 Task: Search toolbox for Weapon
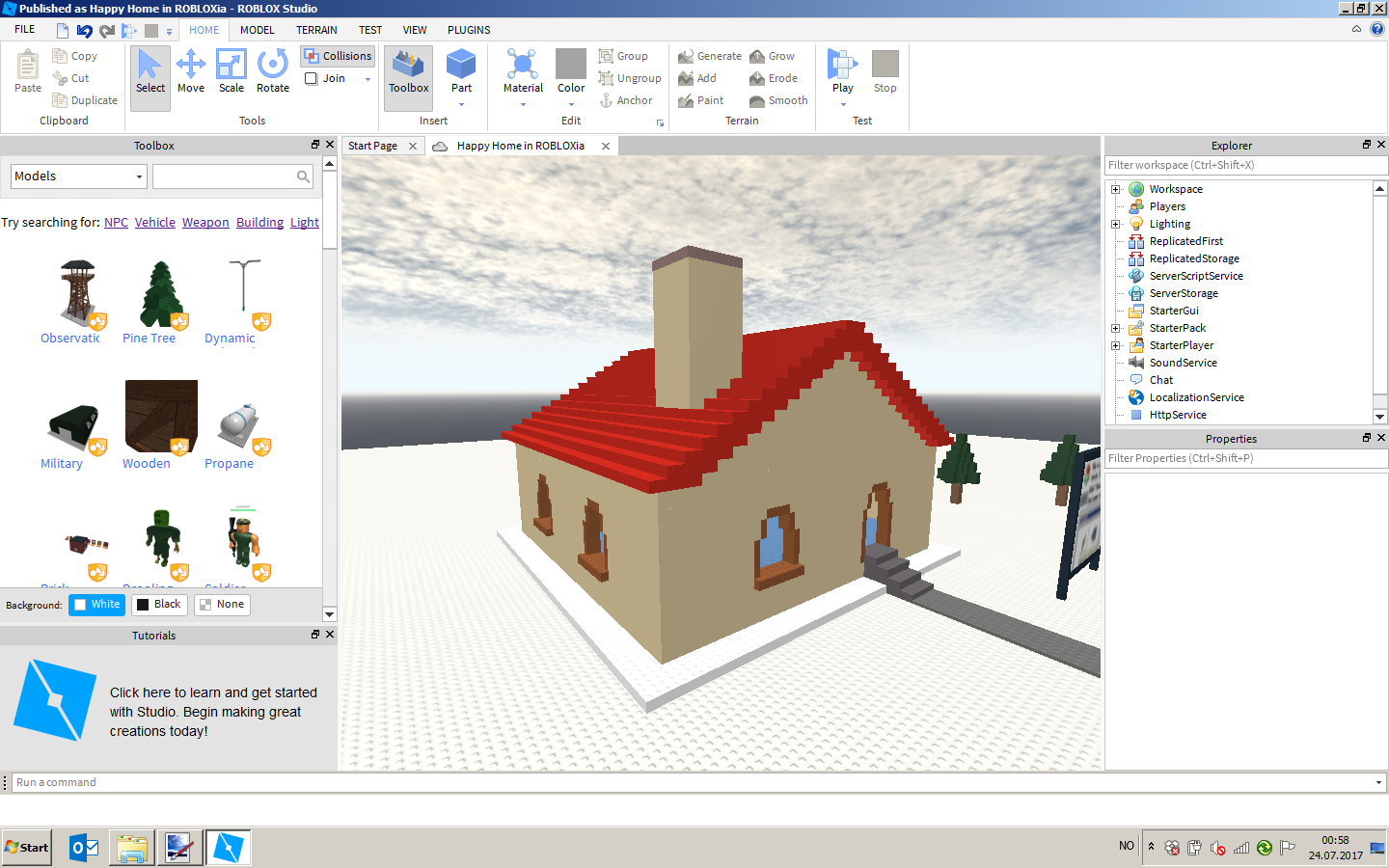(x=205, y=222)
